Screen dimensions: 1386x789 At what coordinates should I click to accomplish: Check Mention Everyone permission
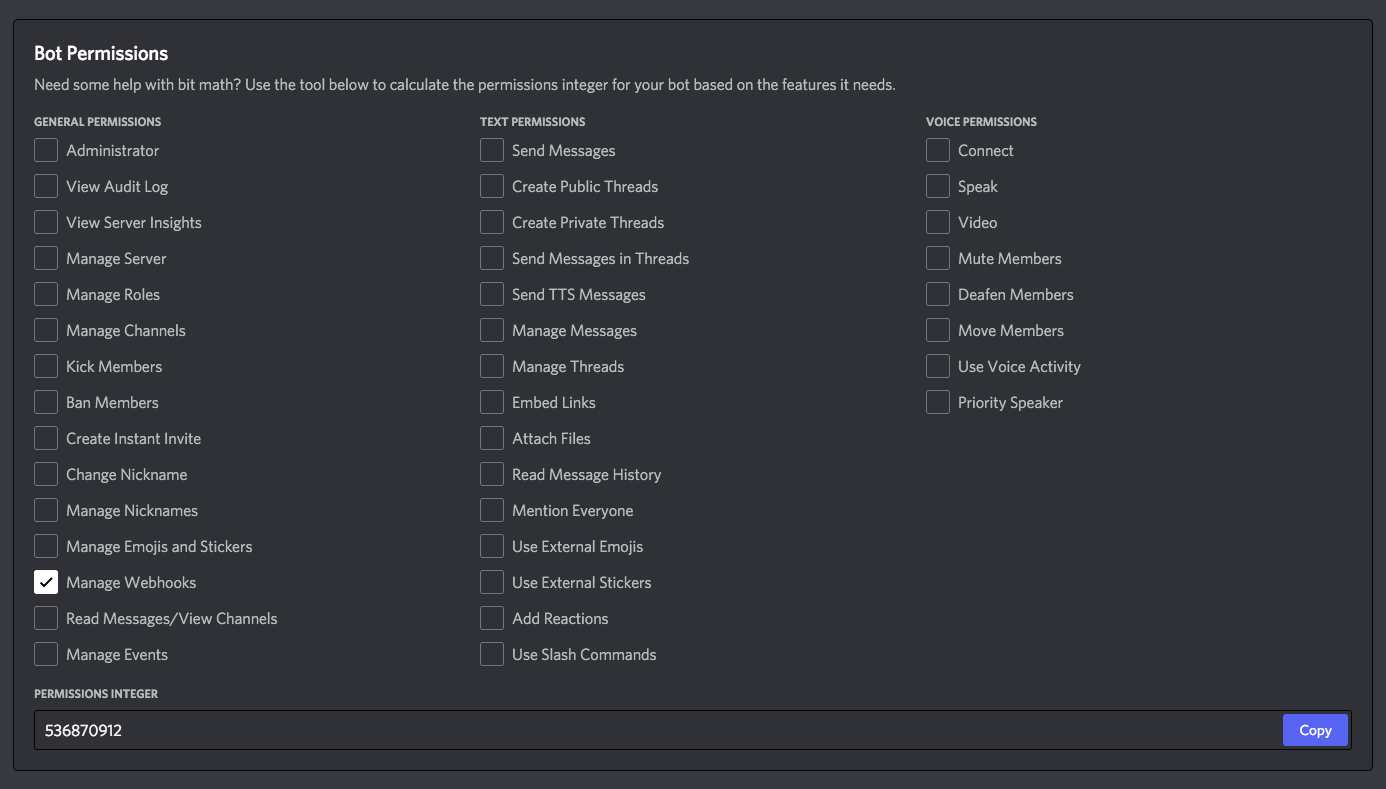click(491, 510)
